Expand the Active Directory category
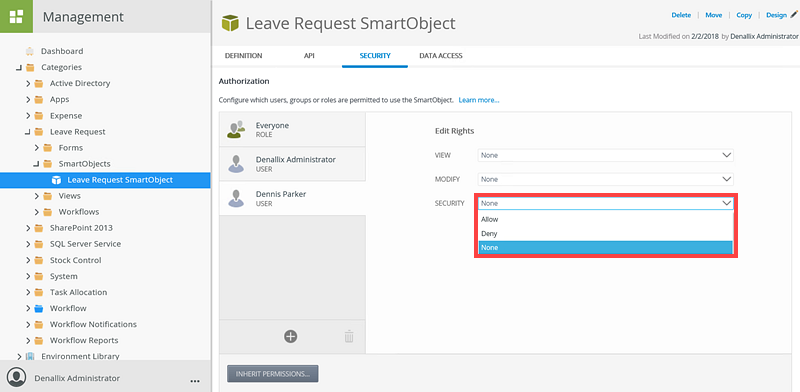The image size is (800, 392). [29, 83]
